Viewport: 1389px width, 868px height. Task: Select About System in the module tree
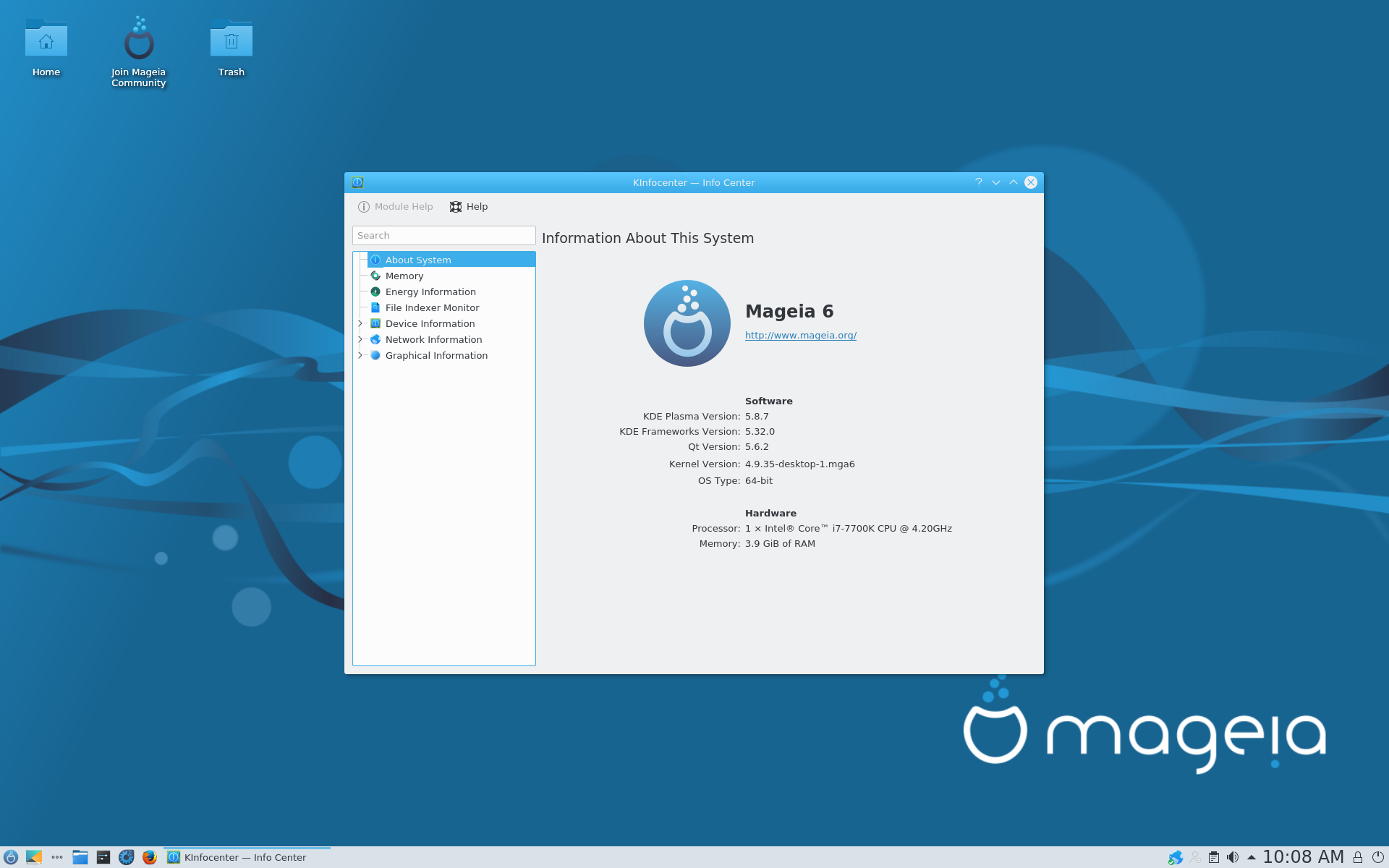[451, 260]
